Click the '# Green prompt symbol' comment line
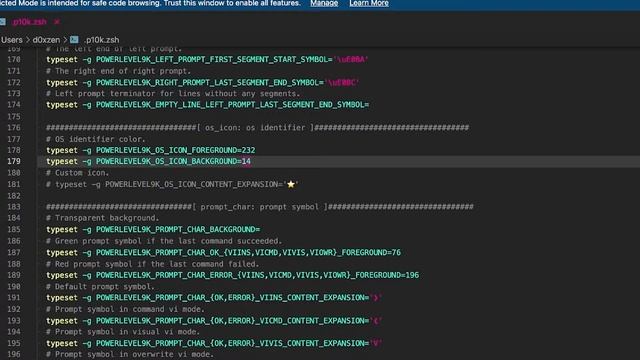 (164, 241)
